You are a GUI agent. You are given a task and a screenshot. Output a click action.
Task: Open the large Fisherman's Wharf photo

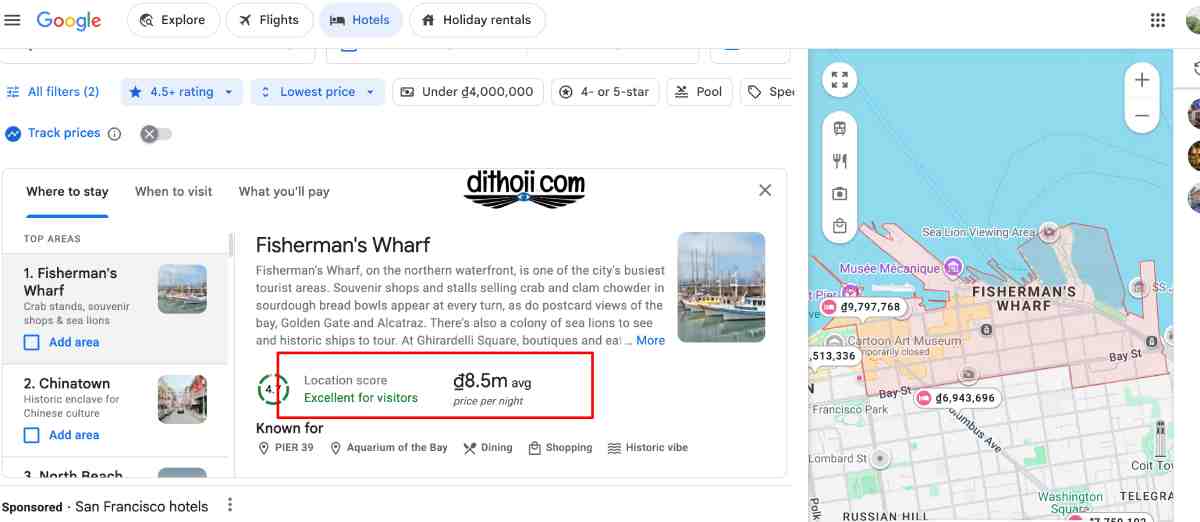pos(721,287)
